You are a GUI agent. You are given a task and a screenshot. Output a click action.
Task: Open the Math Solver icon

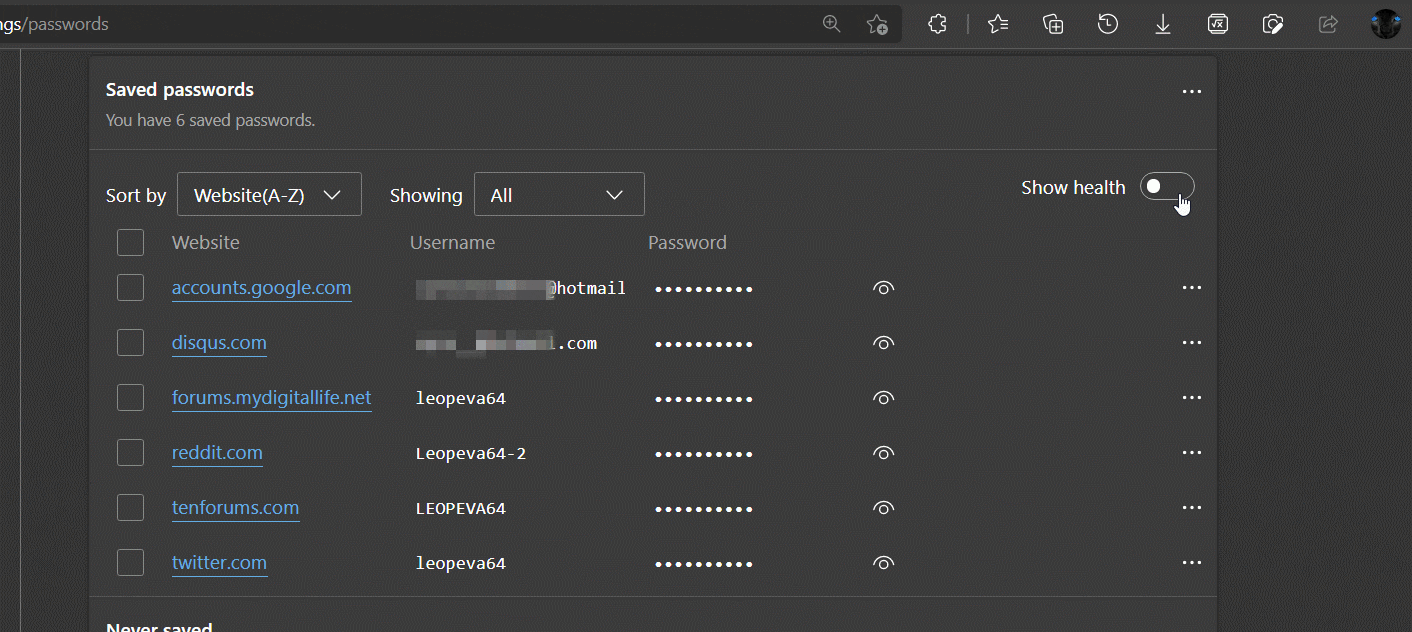(1218, 24)
